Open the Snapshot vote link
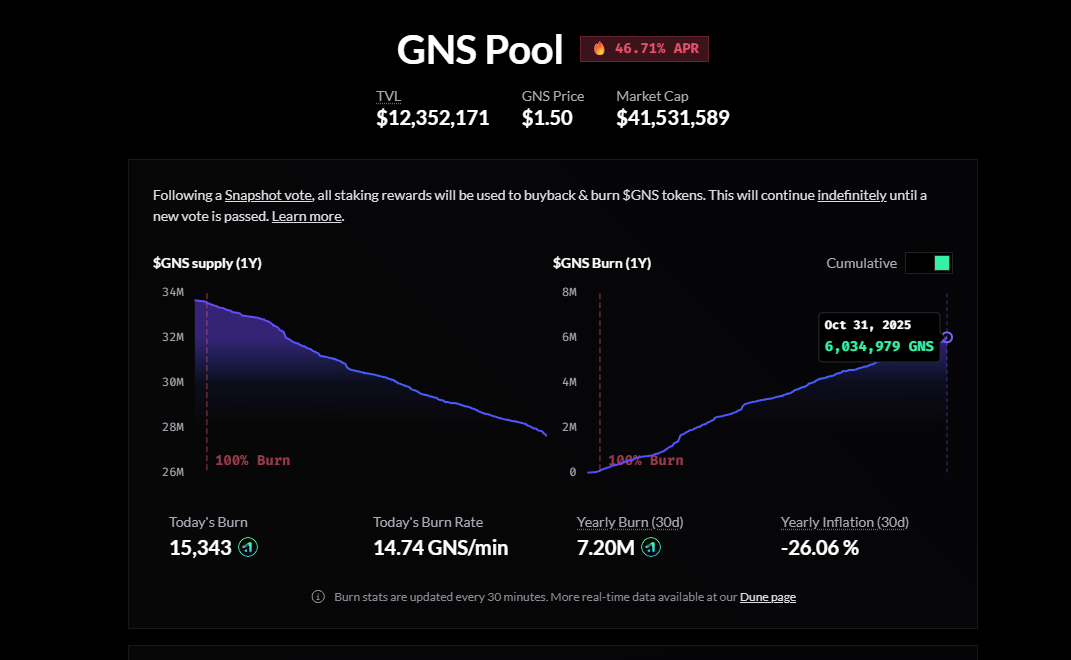This screenshot has width=1071, height=660. point(268,195)
